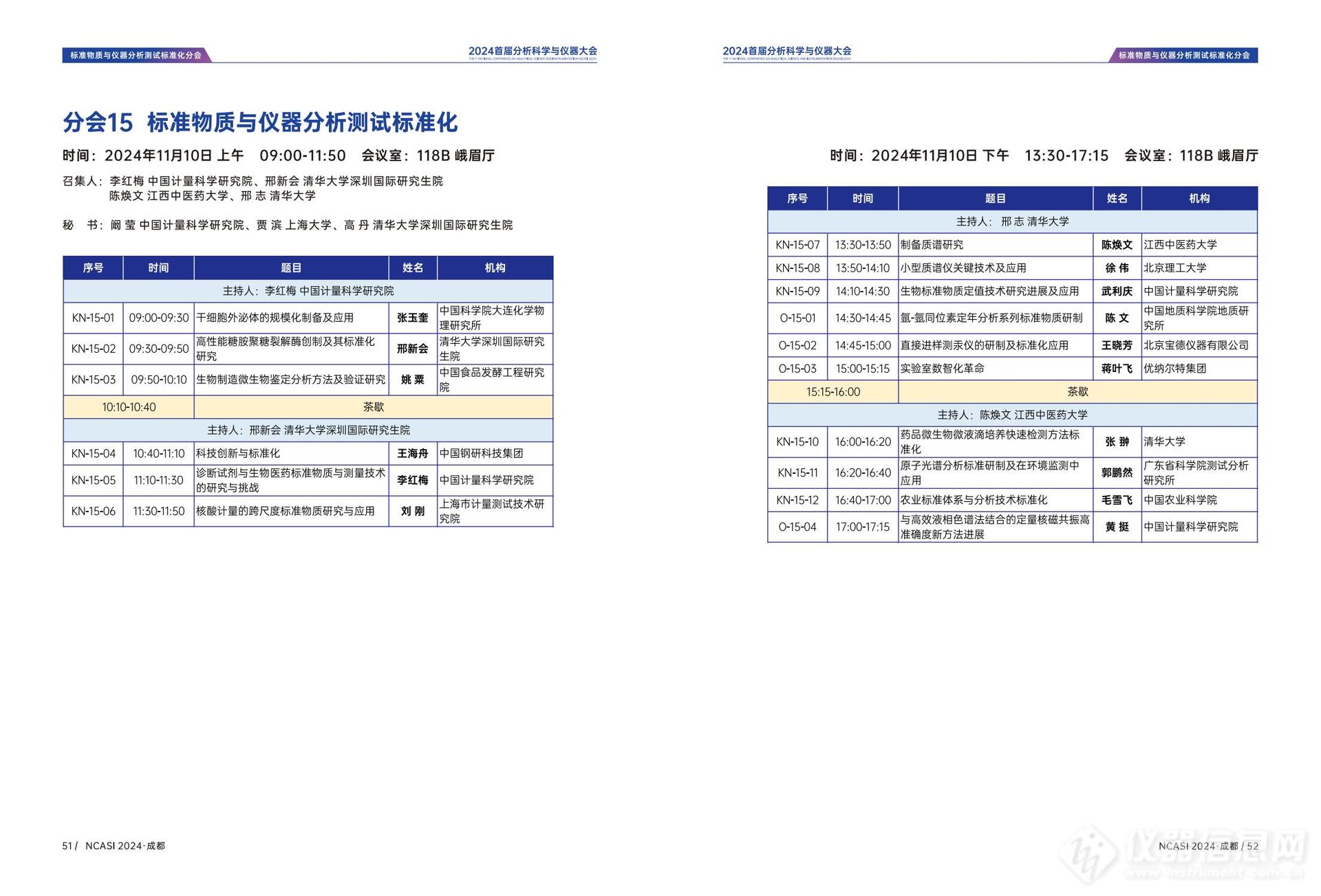Select host row 主持人：陈焕文 江西中医药大学
Screen dimensions: 1321x896
point(1012,415)
